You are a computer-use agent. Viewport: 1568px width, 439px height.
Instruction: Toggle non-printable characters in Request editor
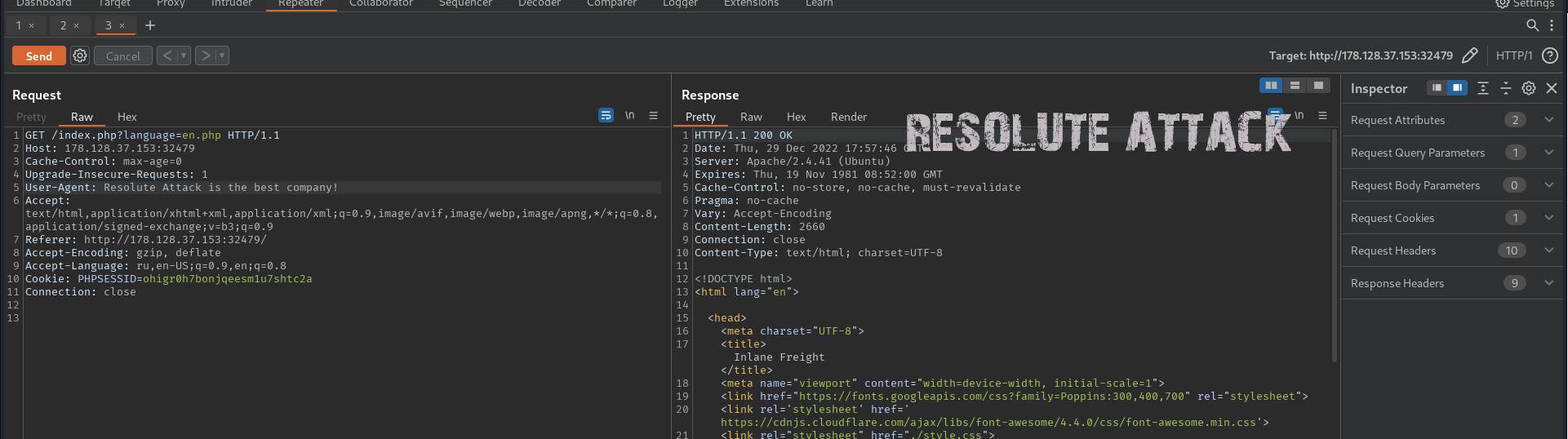click(629, 116)
